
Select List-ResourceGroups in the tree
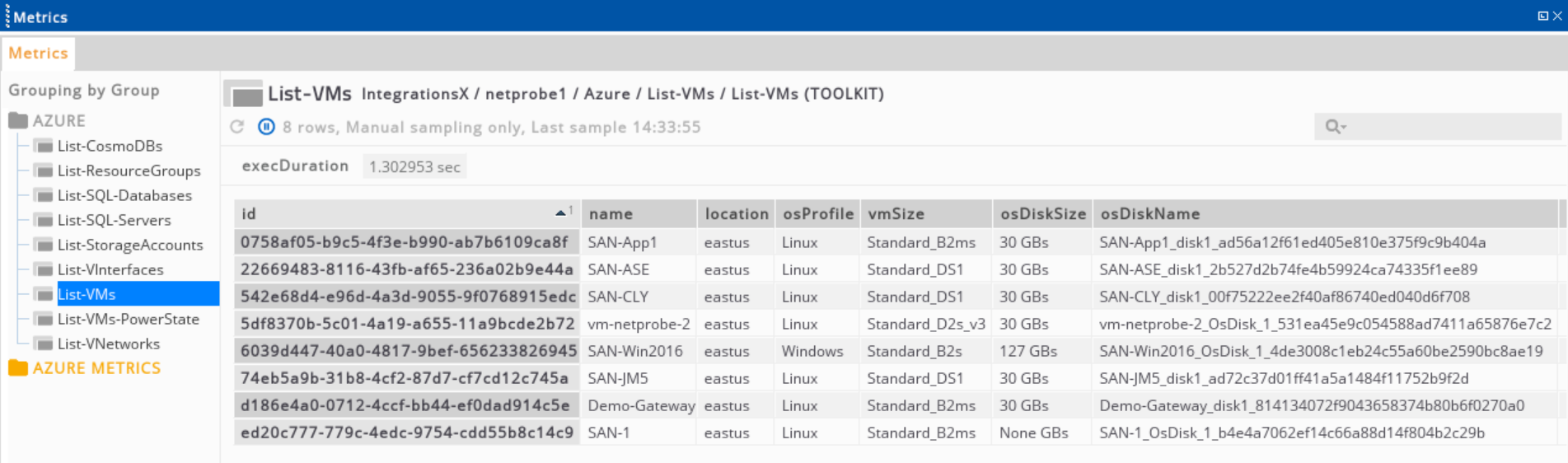(129, 171)
